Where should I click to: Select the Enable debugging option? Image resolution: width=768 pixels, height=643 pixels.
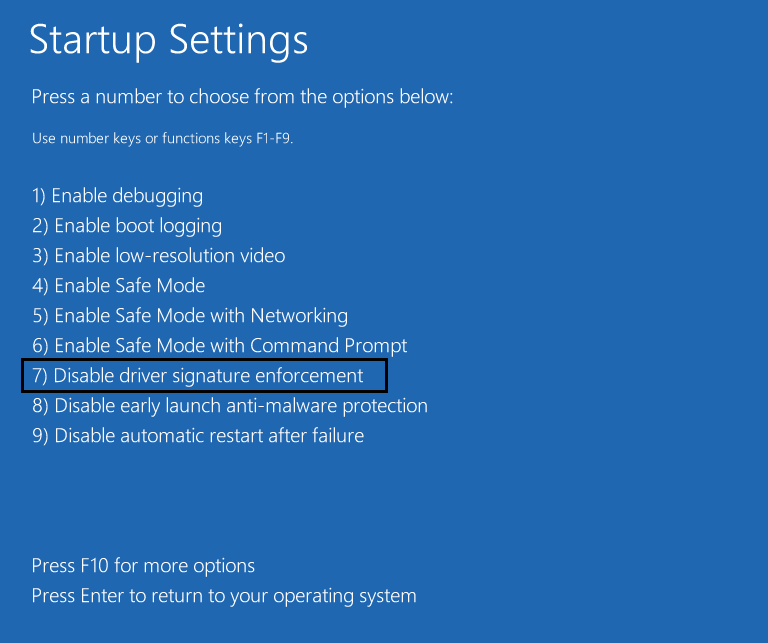tap(117, 196)
